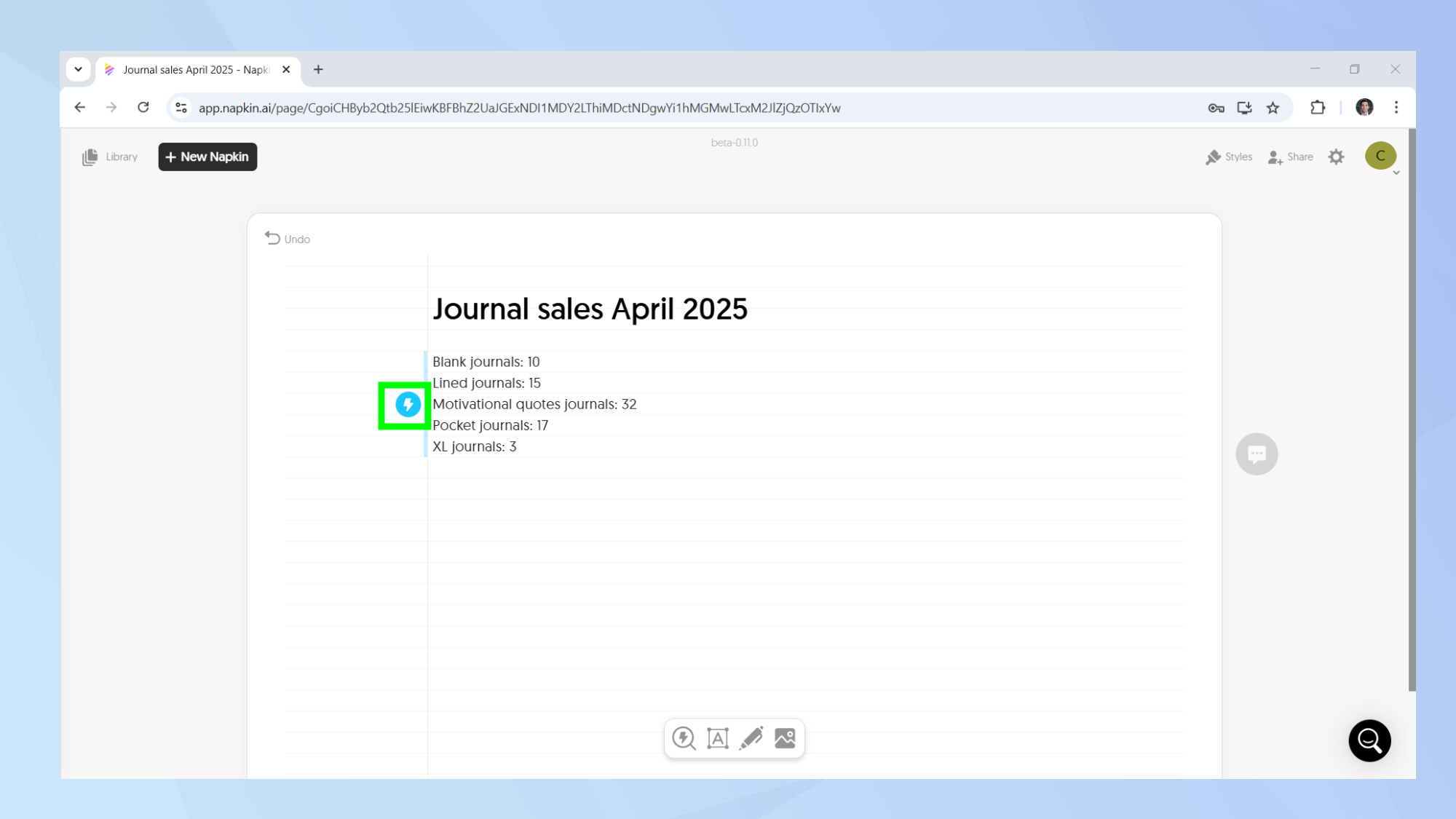
Task: Click the address bar URL
Action: (x=519, y=108)
